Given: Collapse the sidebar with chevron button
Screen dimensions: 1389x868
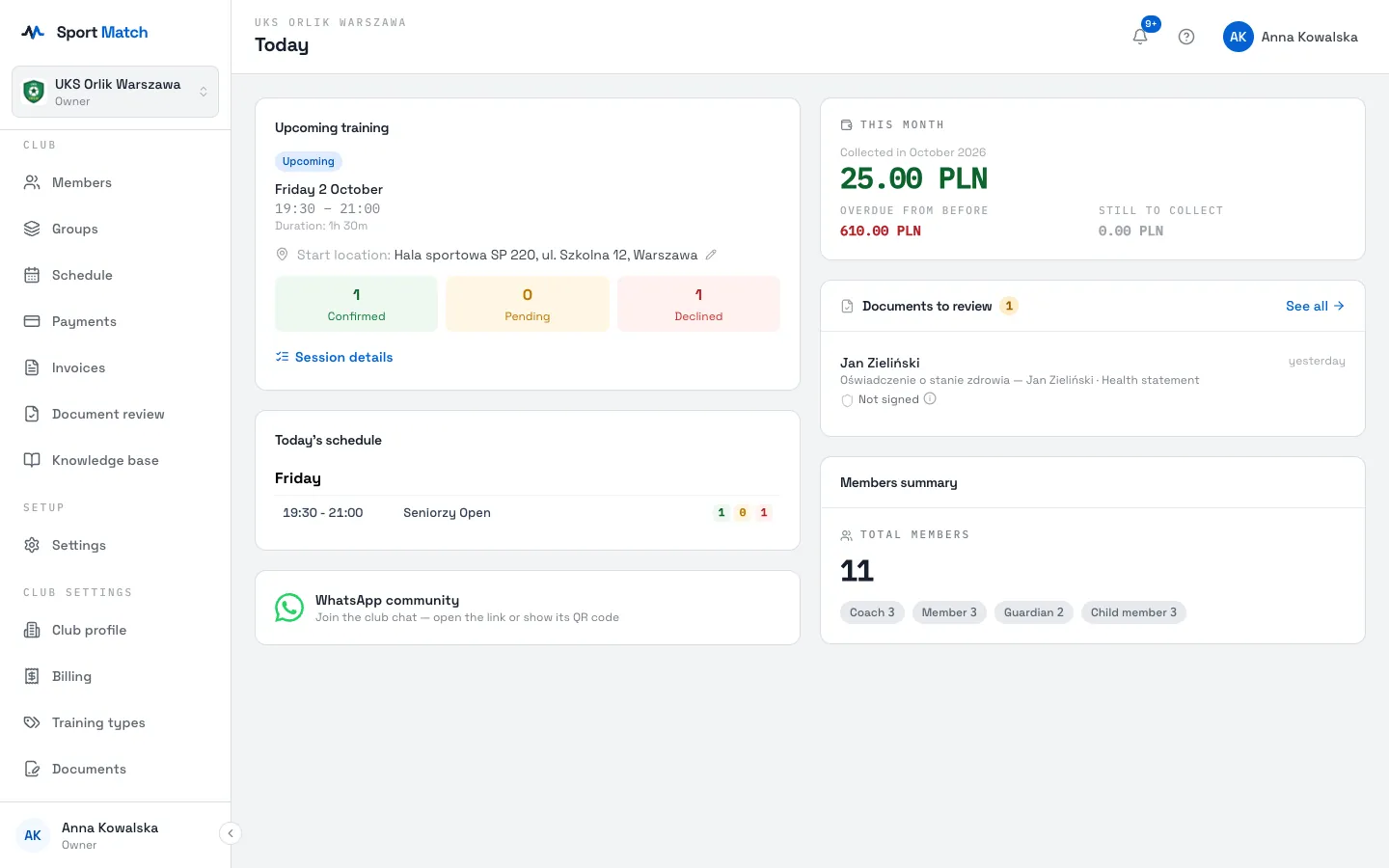Looking at the screenshot, I should [231, 833].
